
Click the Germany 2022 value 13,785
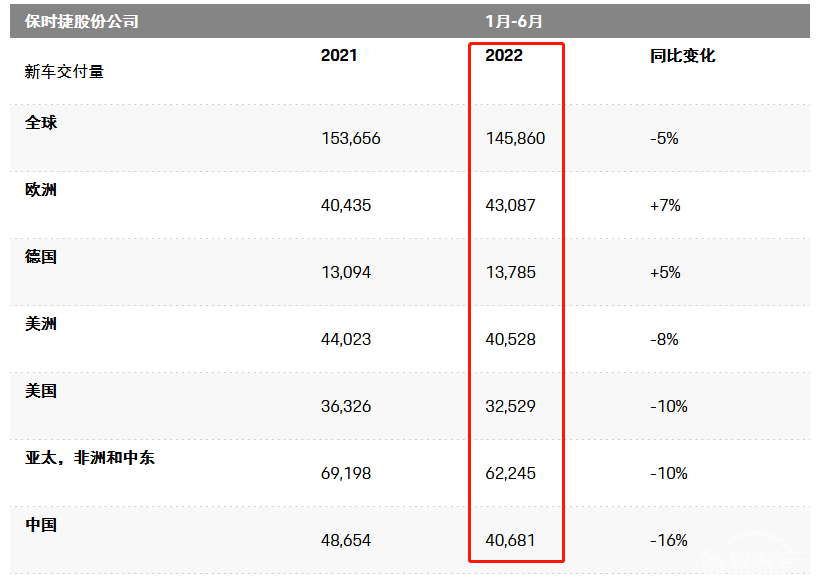511,272
